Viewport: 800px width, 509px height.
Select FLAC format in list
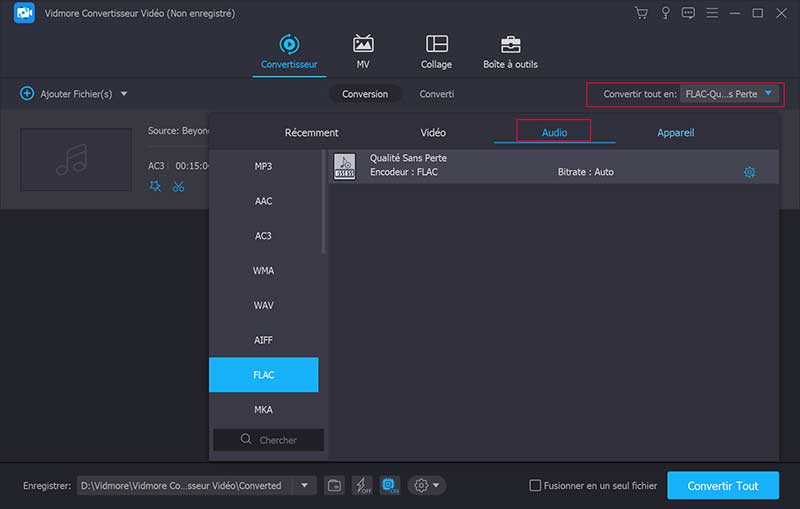click(264, 375)
